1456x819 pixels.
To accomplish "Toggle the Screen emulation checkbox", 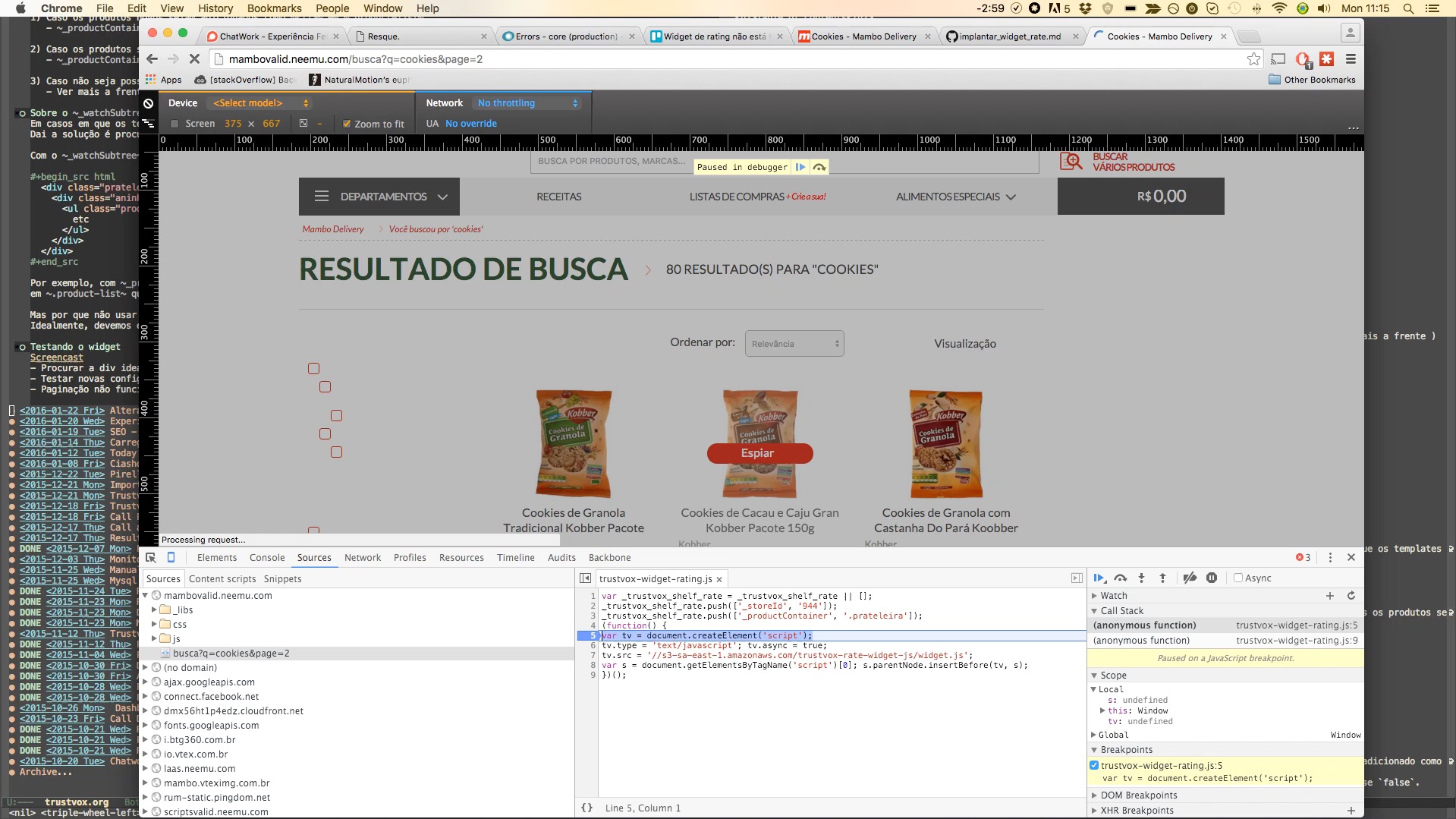I will pyautogui.click(x=175, y=124).
